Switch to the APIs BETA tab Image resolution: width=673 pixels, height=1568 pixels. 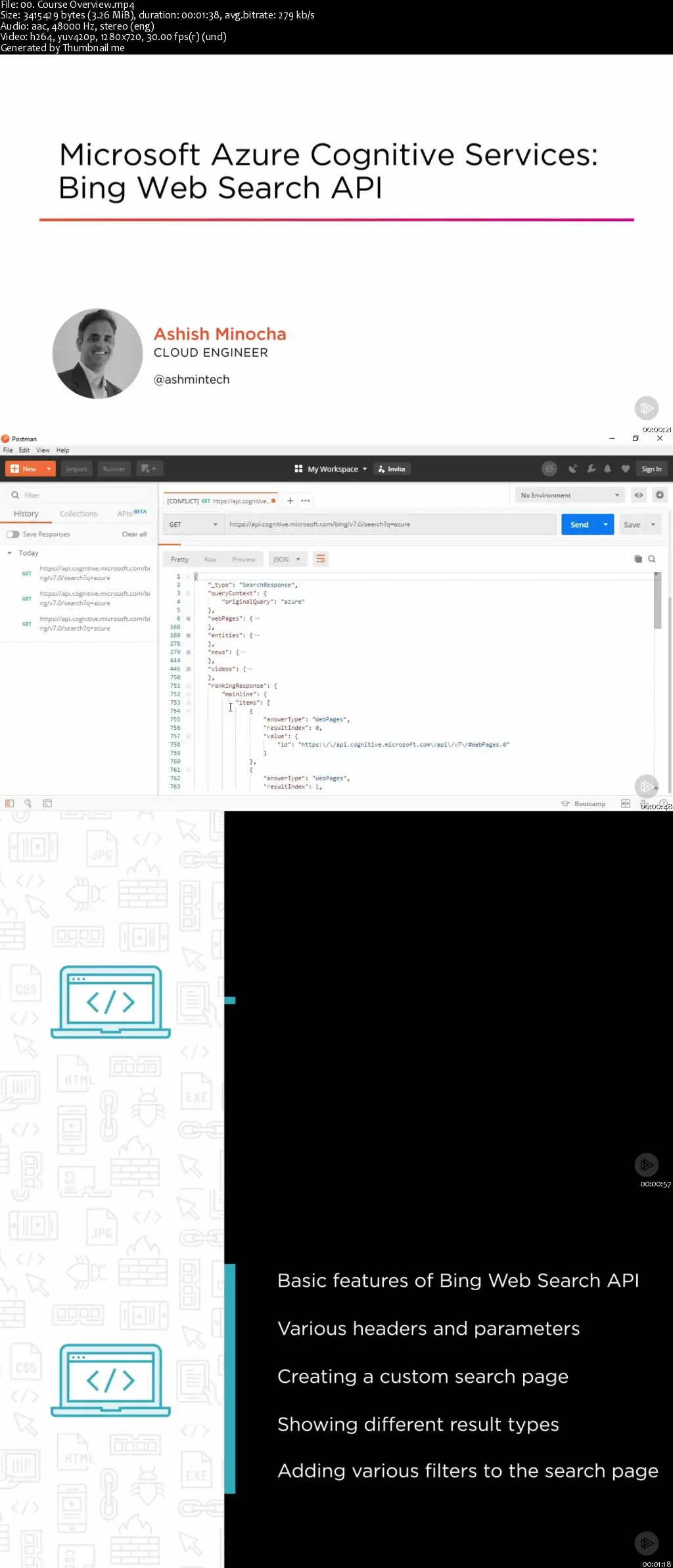click(131, 513)
